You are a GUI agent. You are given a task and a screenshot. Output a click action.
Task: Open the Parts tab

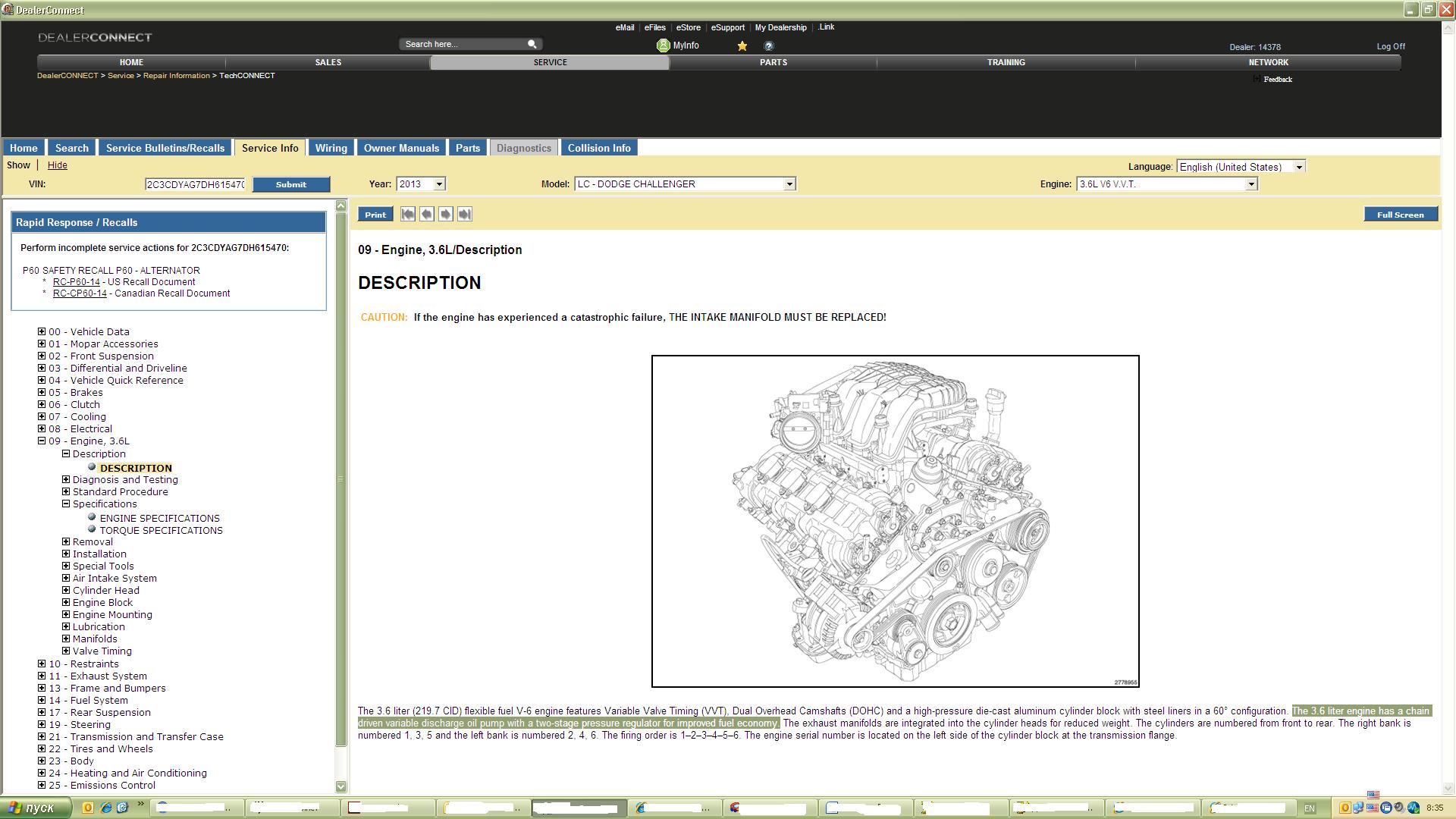tap(468, 148)
